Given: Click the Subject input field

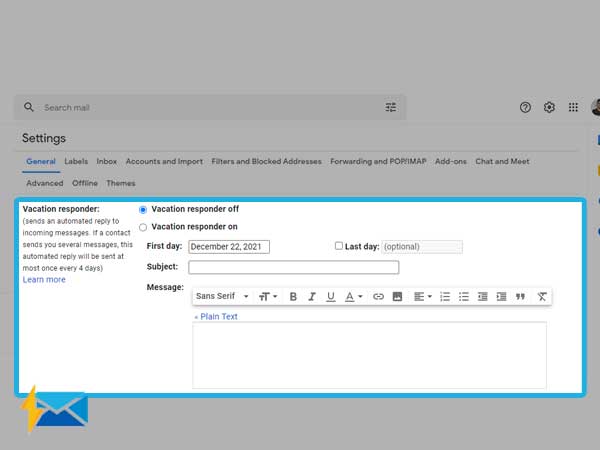Looking at the screenshot, I should pyautogui.click(x=293, y=267).
